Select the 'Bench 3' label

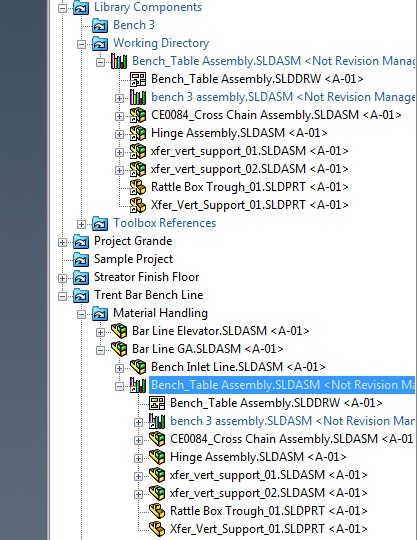point(134,25)
